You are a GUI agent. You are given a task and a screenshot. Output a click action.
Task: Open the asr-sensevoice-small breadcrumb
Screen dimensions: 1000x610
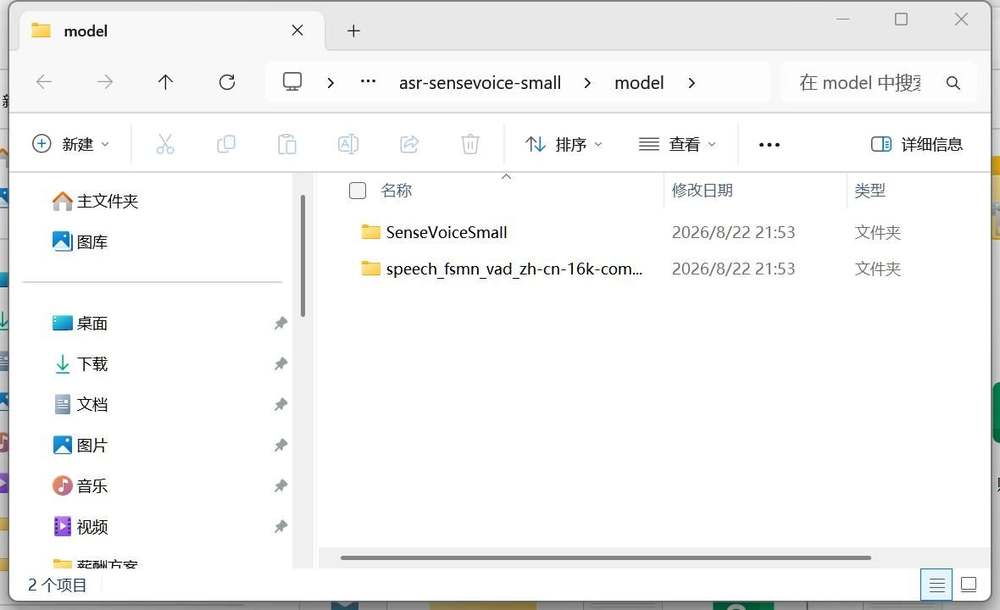point(480,83)
